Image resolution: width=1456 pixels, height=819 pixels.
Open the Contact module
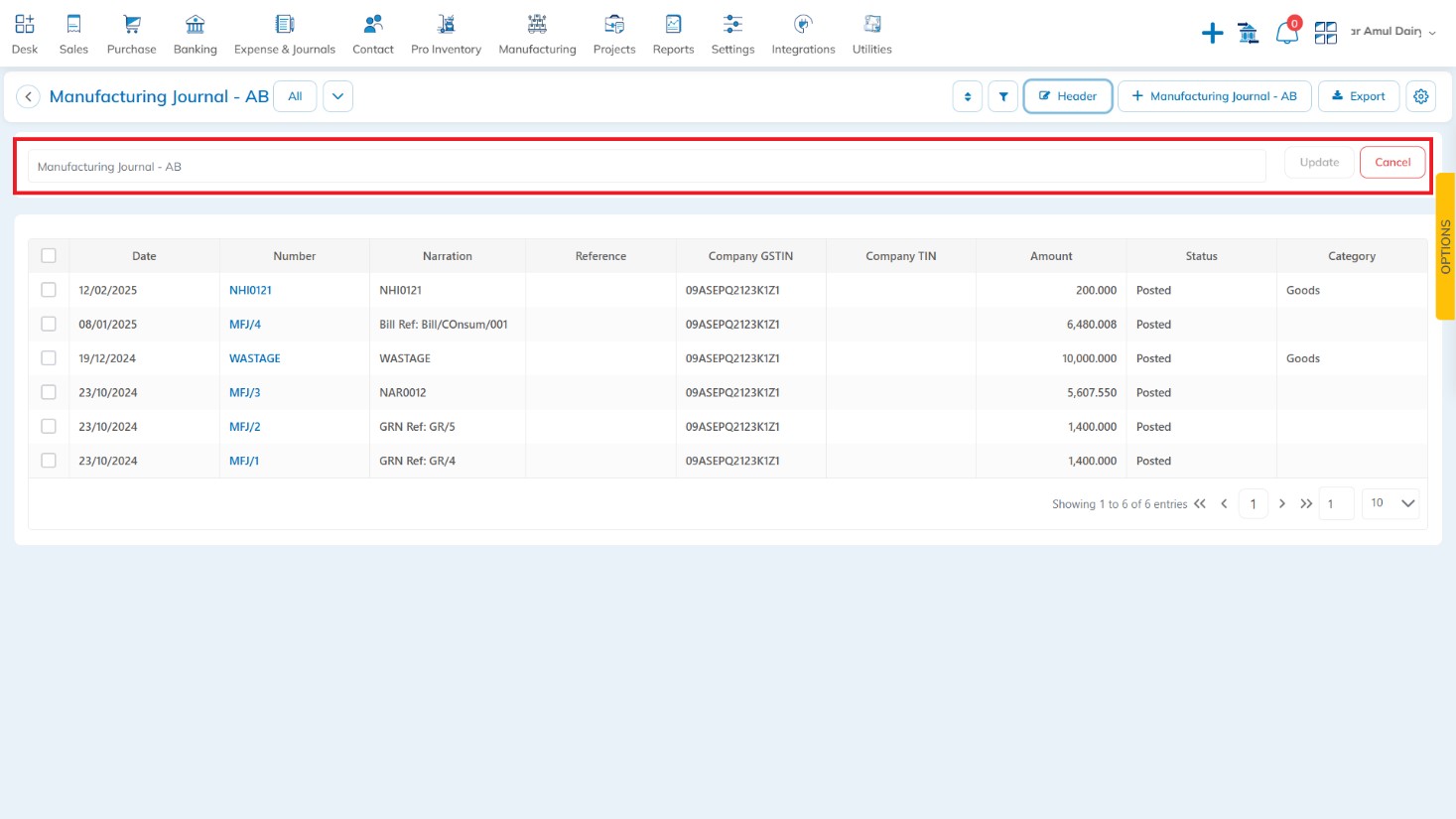(x=373, y=34)
